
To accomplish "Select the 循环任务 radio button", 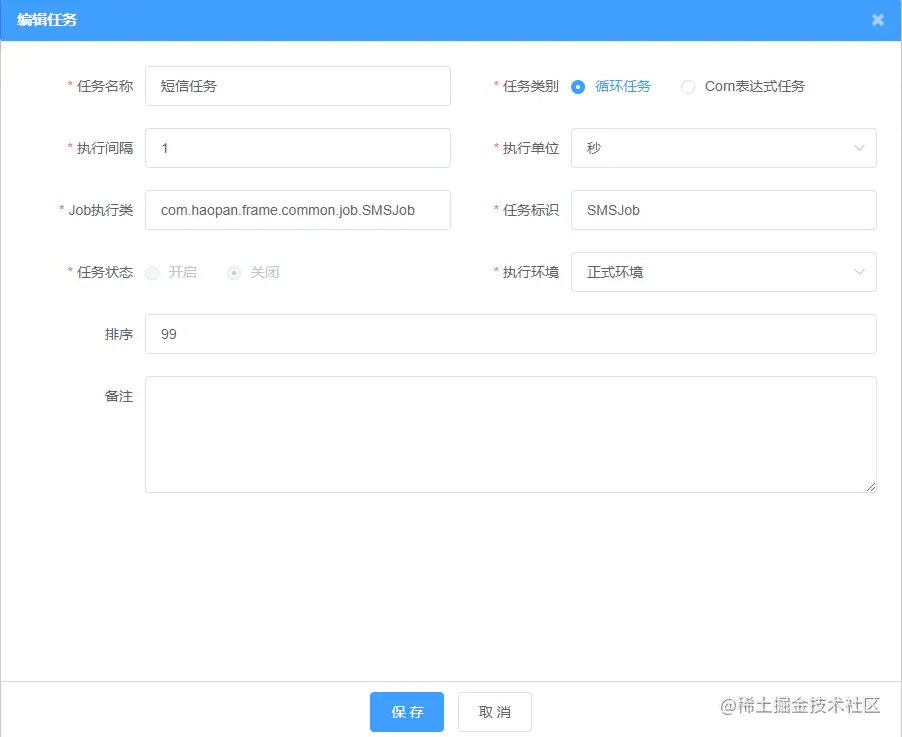I will 578,87.
